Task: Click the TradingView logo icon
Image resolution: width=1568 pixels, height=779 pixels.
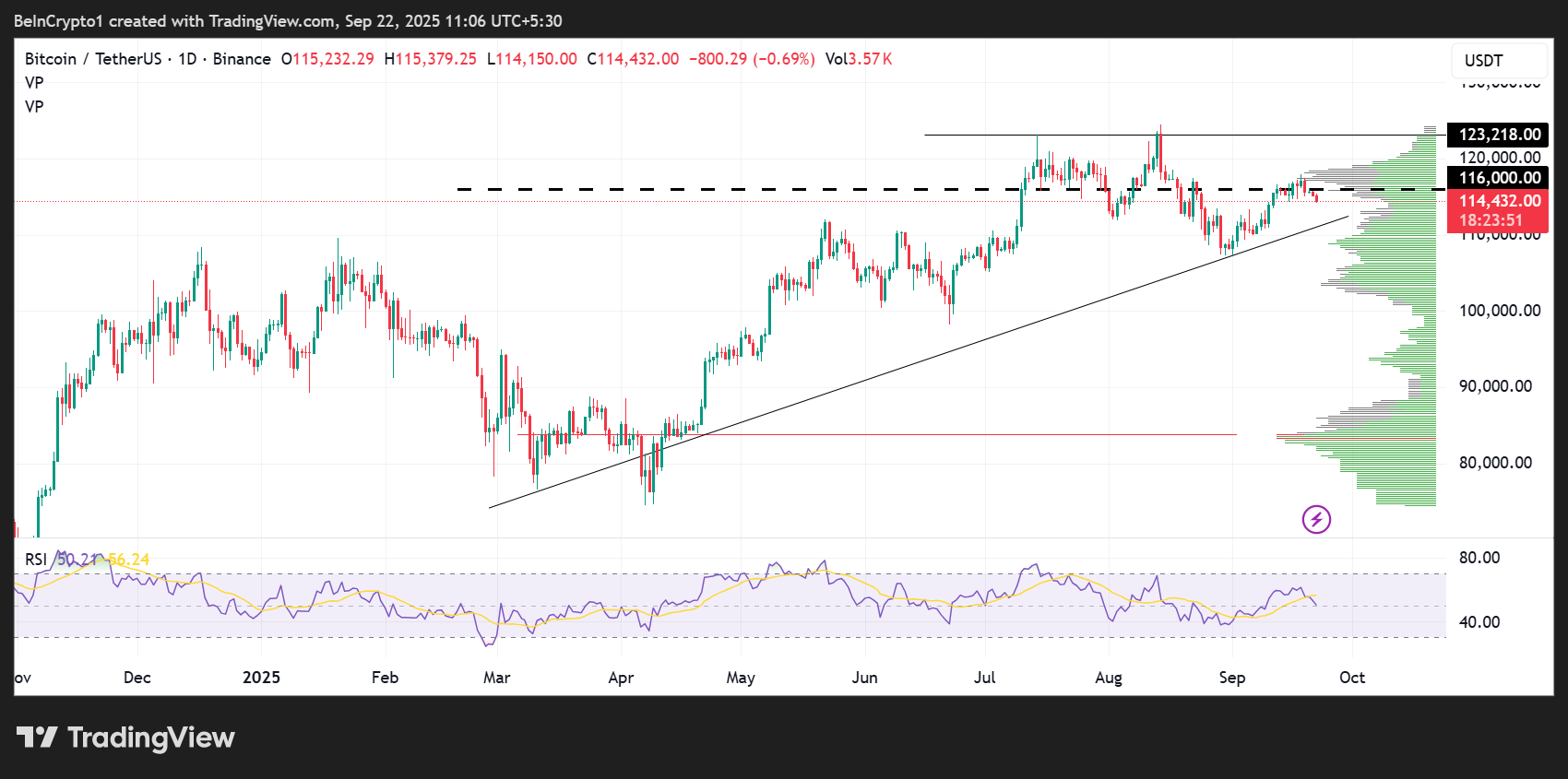Action: click(x=37, y=738)
